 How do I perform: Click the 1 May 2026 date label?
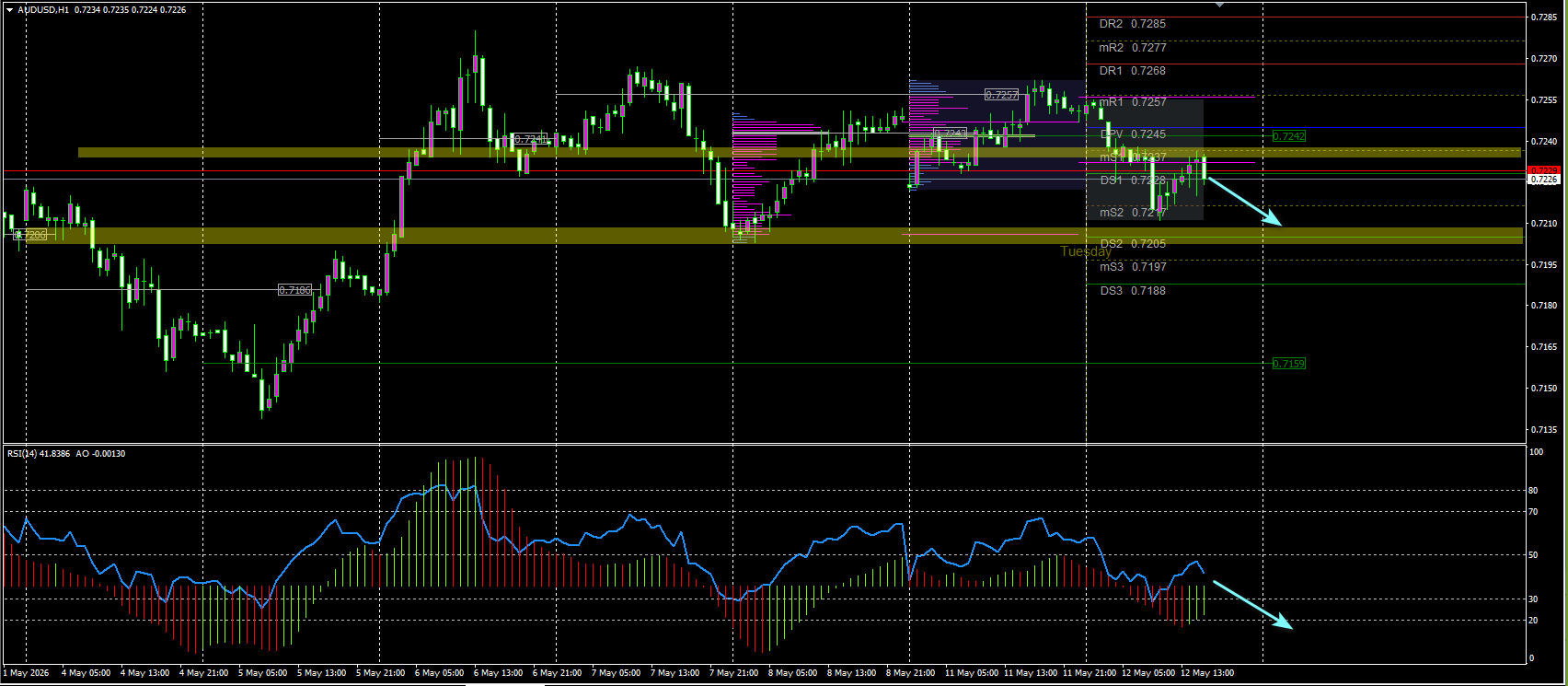pos(27,673)
